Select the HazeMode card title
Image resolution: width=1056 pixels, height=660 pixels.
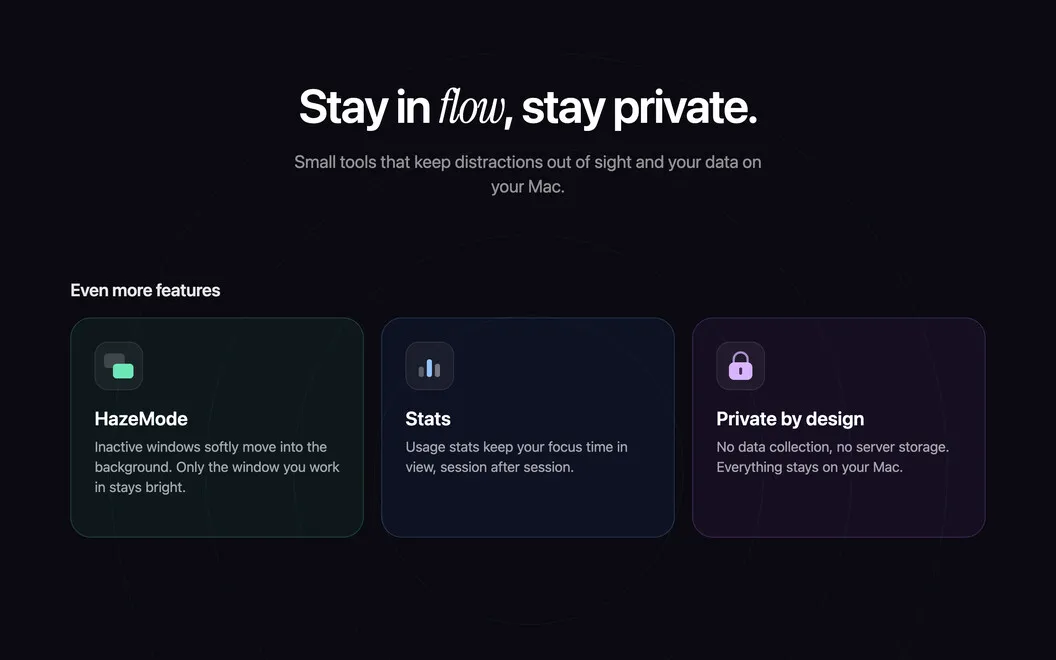click(141, 419)
